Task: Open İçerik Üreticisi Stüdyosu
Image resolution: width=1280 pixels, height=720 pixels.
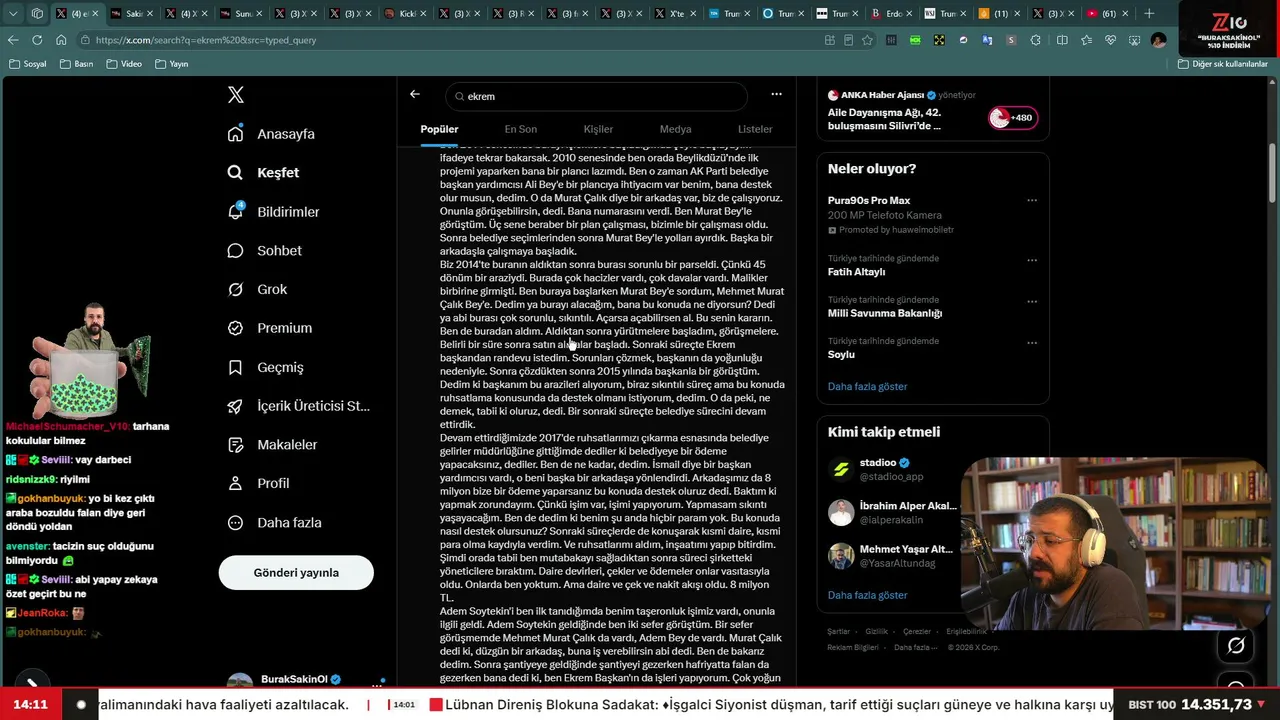Action: coord(298,406)
